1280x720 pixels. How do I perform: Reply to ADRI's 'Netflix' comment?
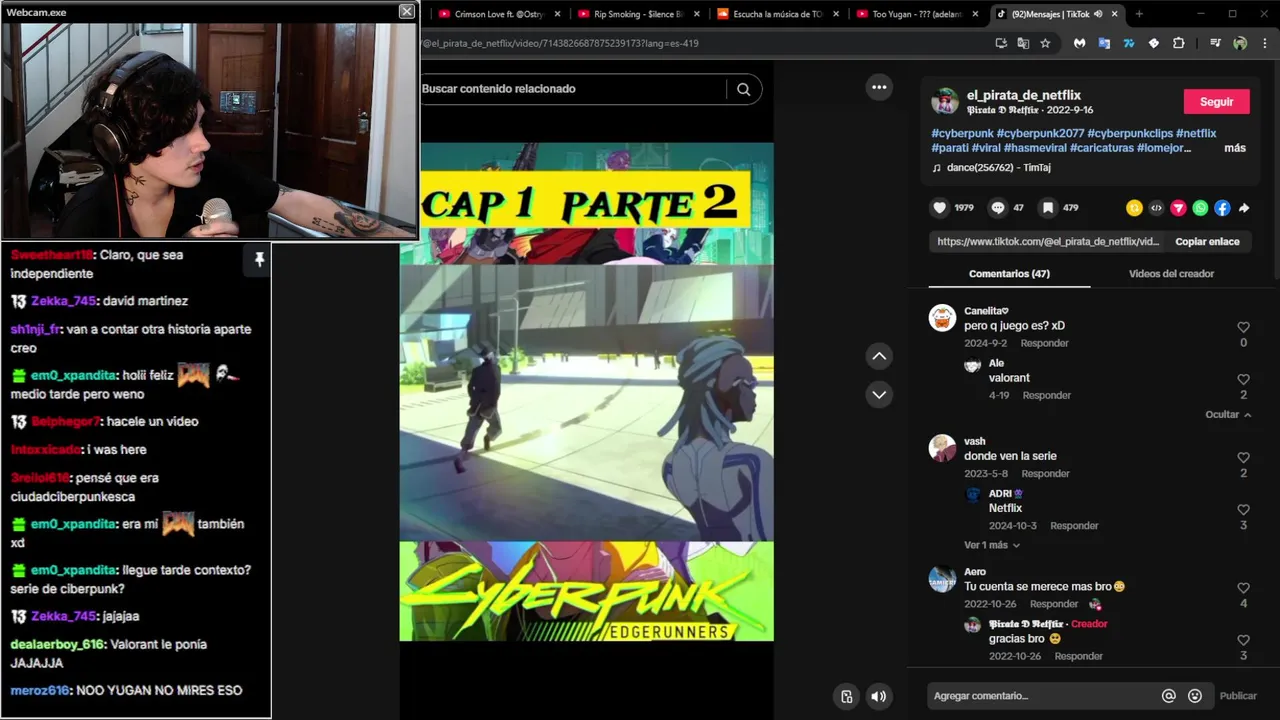1074,526
